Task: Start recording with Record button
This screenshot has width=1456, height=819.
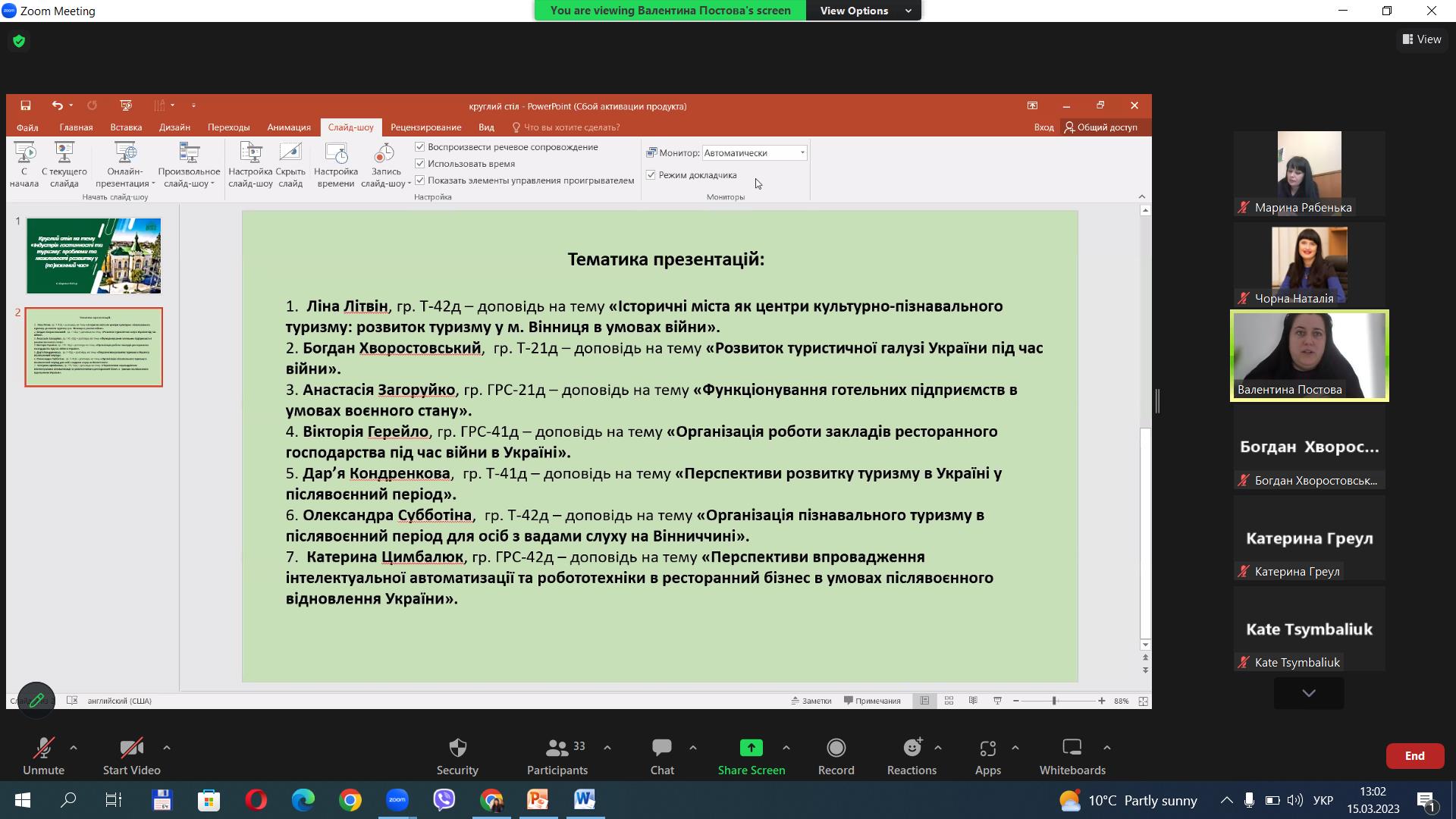Action: 836,748
